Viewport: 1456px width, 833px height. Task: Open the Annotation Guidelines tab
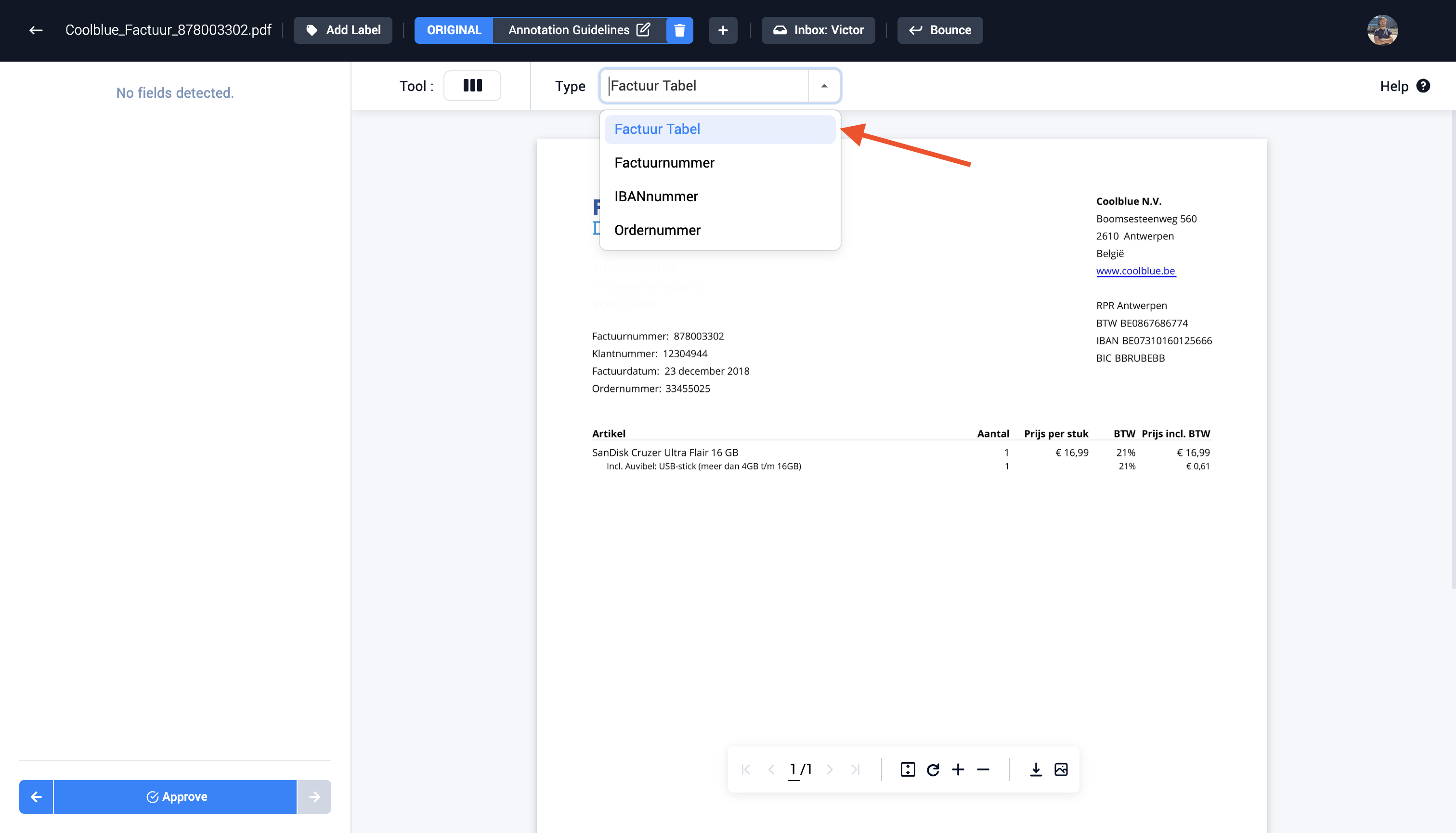569,30
